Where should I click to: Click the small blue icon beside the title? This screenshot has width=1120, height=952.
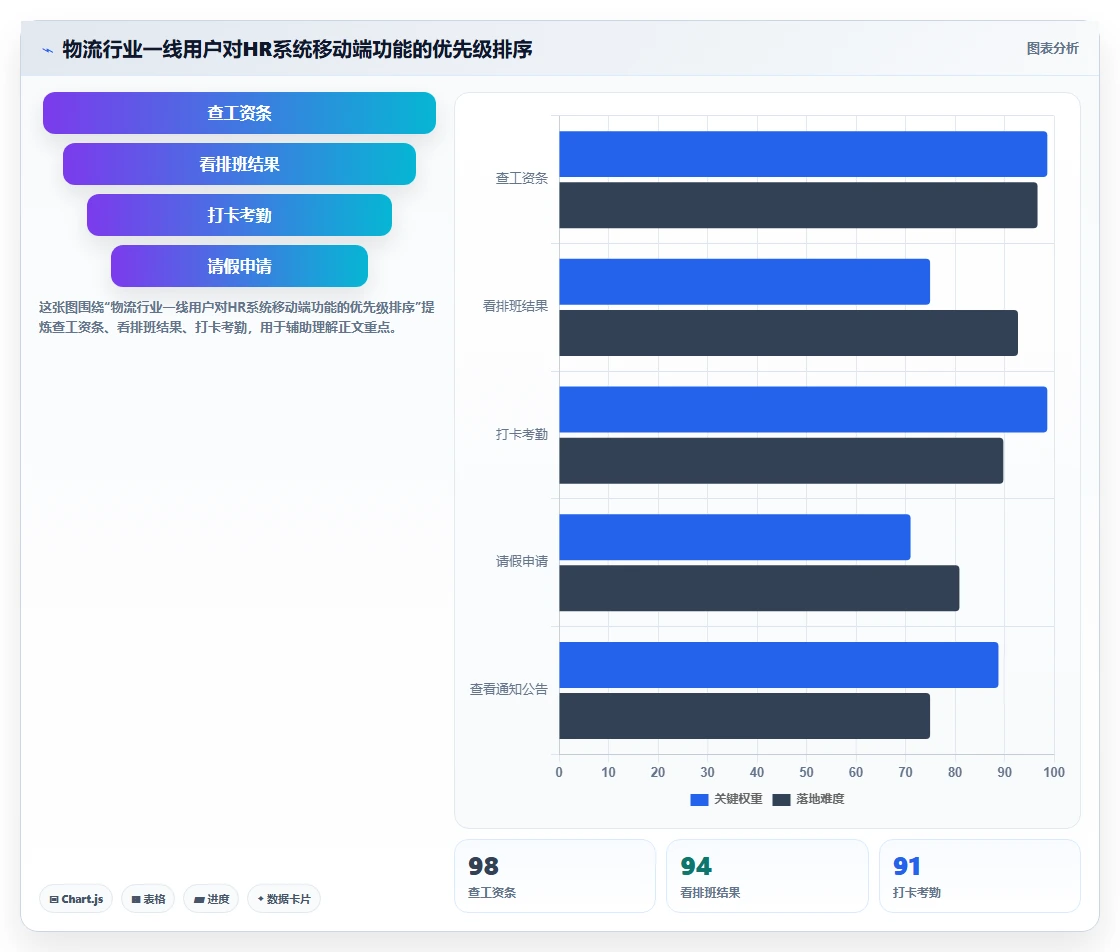point(47,50)
